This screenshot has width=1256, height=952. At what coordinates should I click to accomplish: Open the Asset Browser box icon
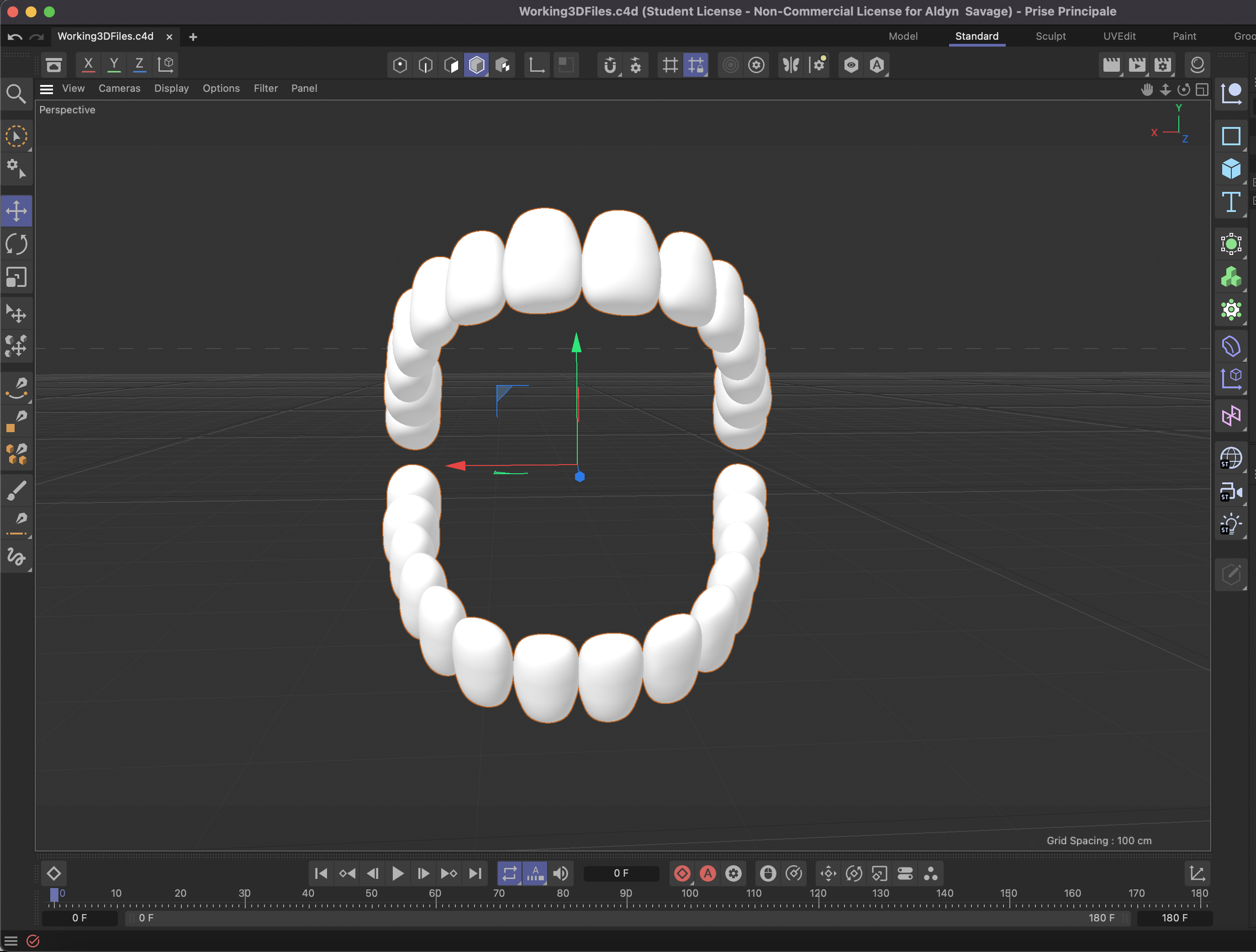point(53,65)
